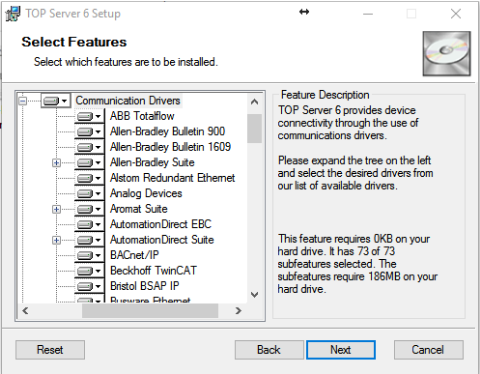The height and width of the screenshot is (374, 480).
Task: Select AutomationDirect EBC entry
Action: coord(161,224)
